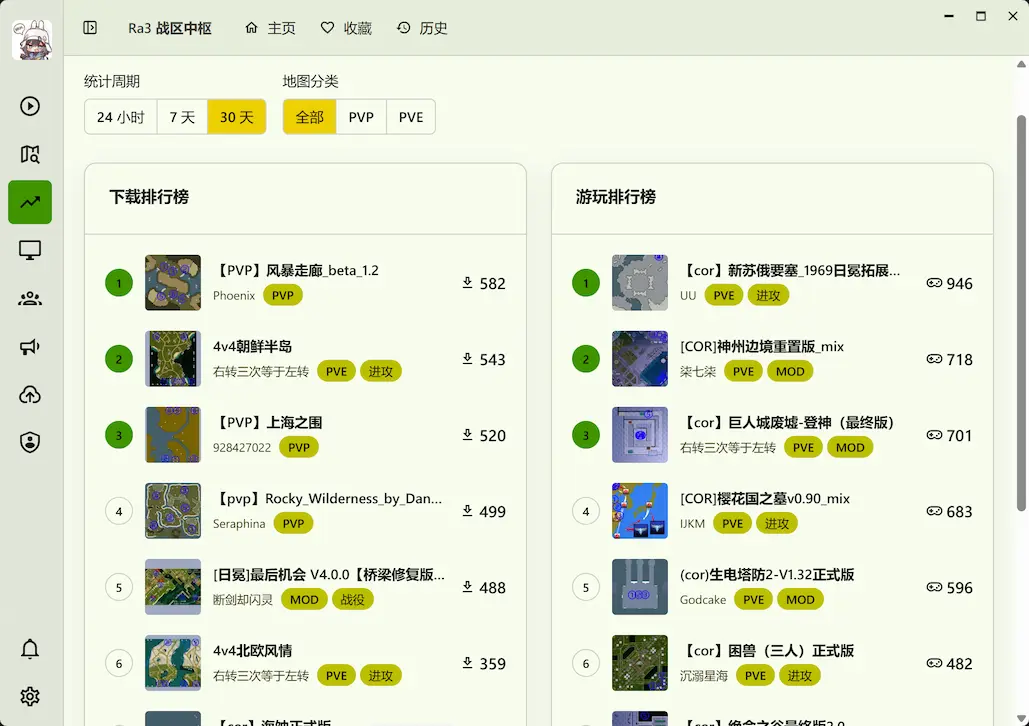Open author 断剑却闪灵 name

click(x=243, y=600)
